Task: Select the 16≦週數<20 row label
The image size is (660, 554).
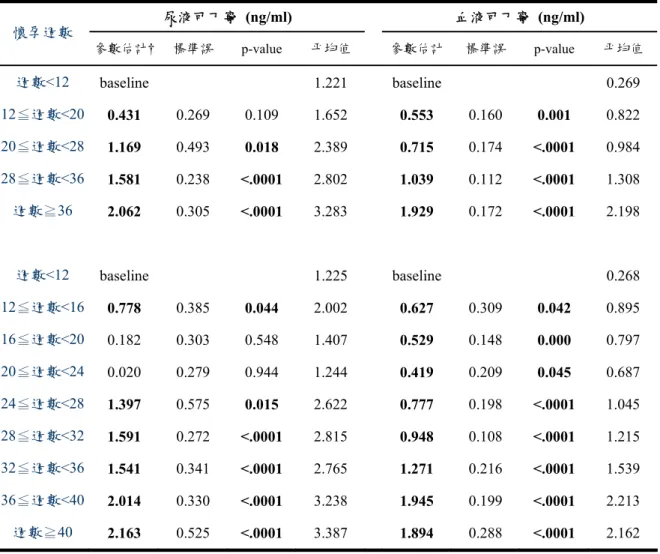Action: pos(43,339)
